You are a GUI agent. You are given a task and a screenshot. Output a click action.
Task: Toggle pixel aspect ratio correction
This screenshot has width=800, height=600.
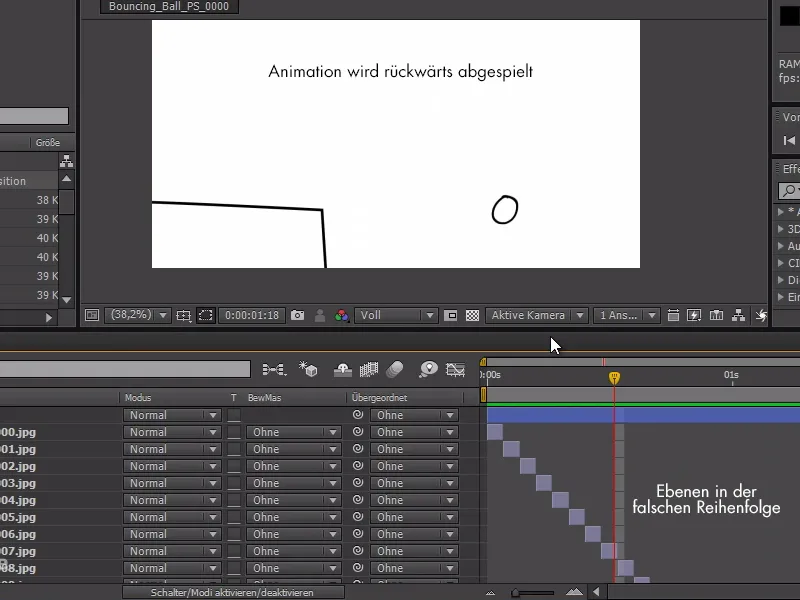click(x=673, y=315)
